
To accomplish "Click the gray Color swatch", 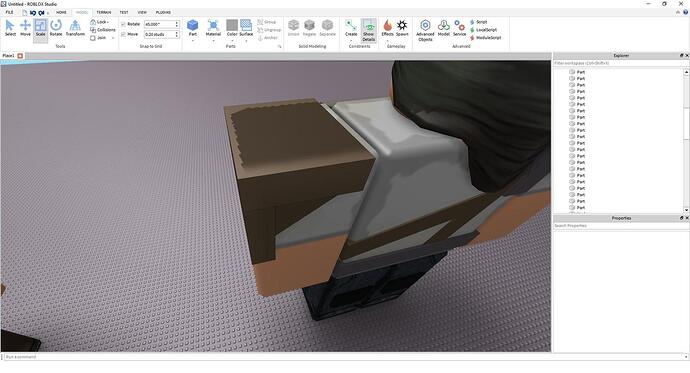I will [x=232, y=25].
